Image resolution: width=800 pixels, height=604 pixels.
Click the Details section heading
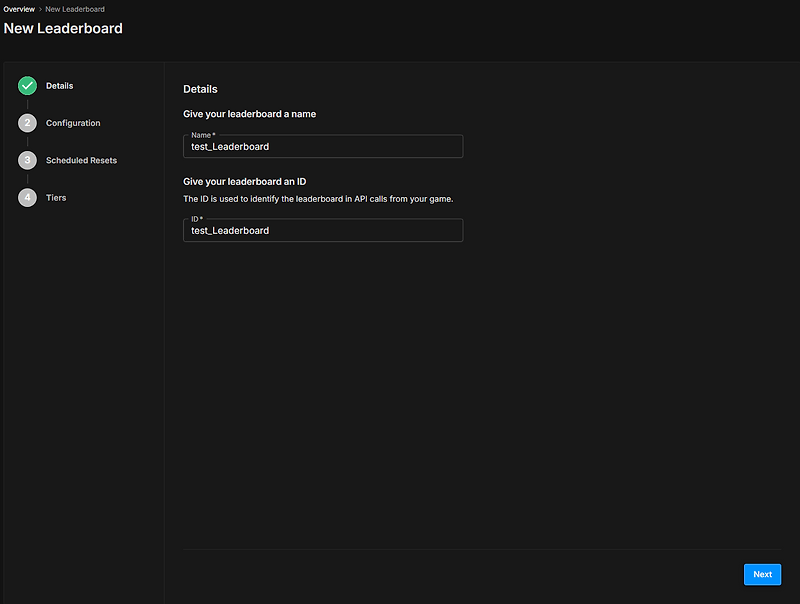click(x=200, y=89)
